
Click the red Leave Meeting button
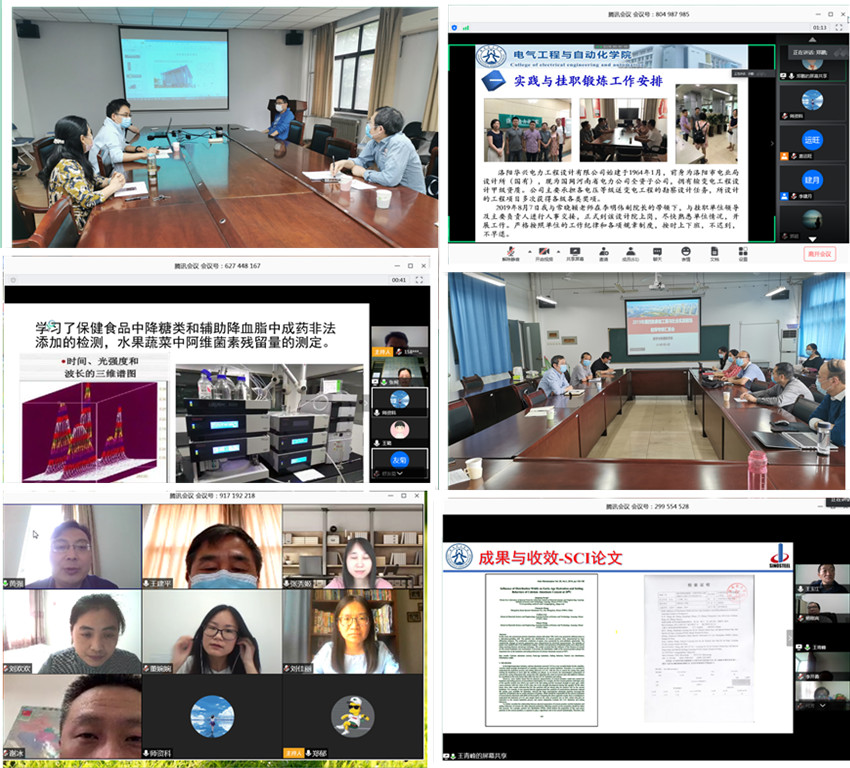click(819, 254)
